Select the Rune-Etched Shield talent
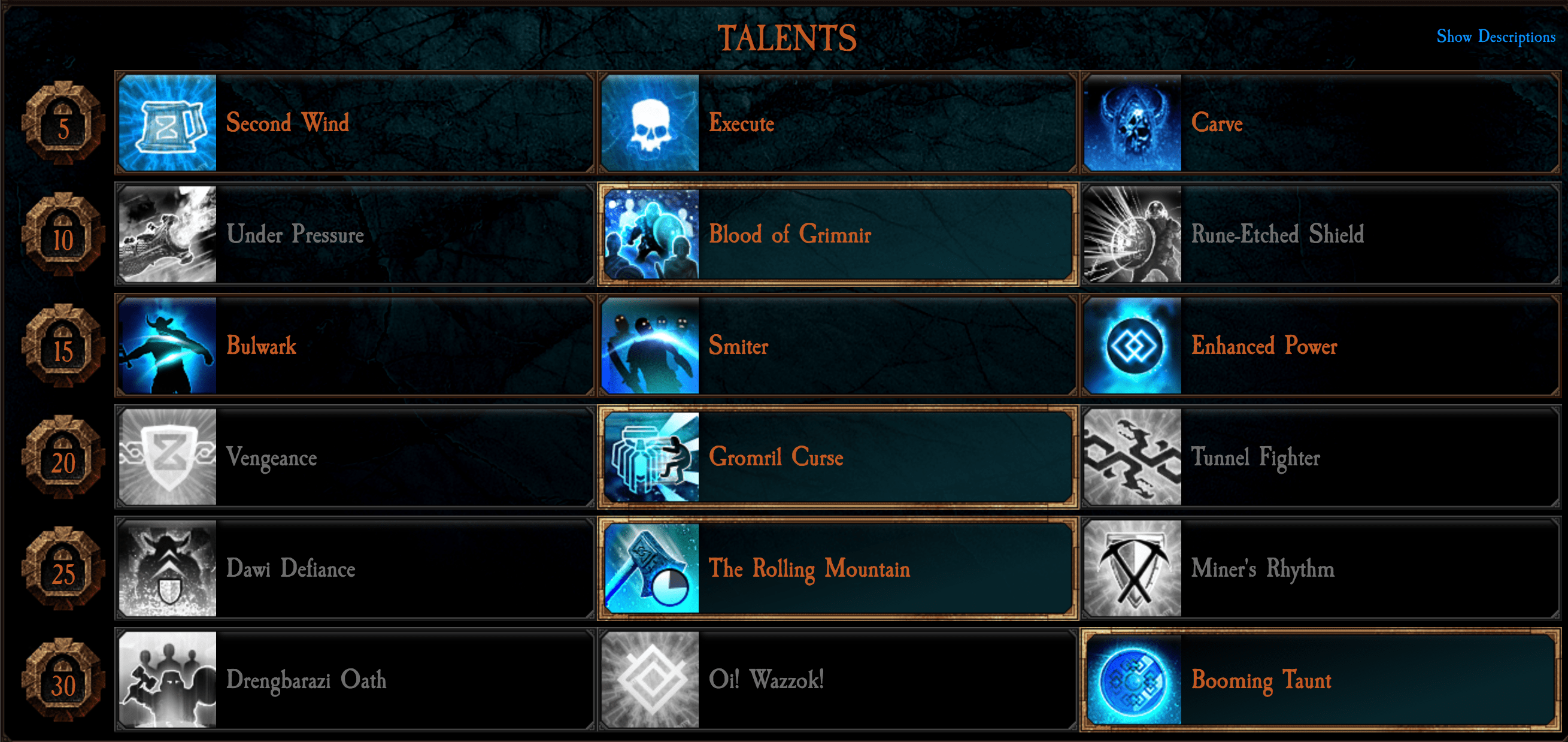The width and height of the screenshot is (1568, 742). pyautogui.click(x=1320, y=234)
